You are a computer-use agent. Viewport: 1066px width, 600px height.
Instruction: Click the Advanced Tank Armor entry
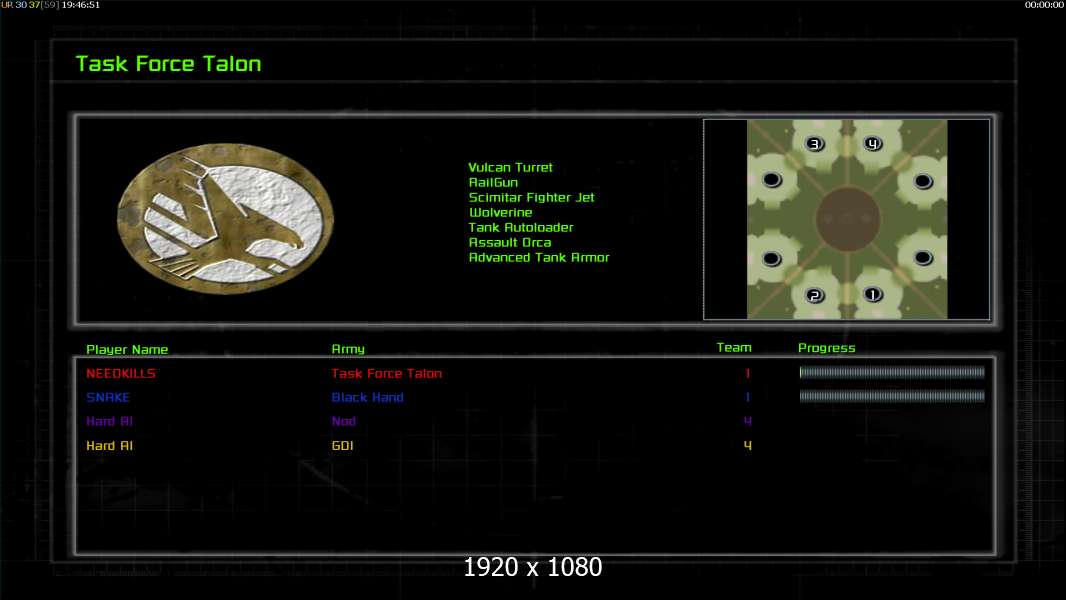(x=538, y=257)
